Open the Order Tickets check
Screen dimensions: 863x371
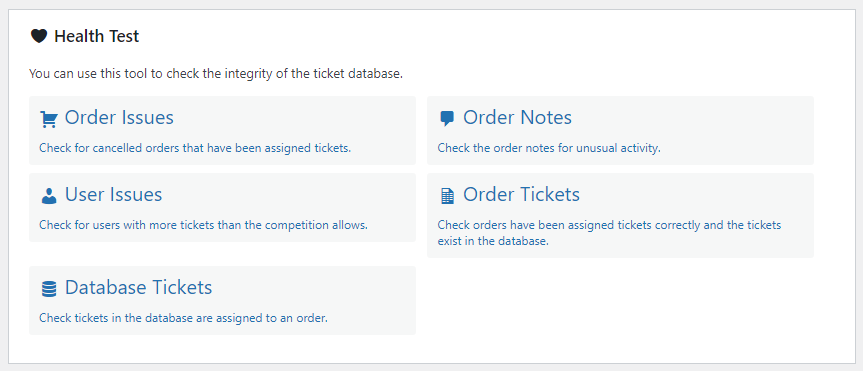[x=521, y=194]
